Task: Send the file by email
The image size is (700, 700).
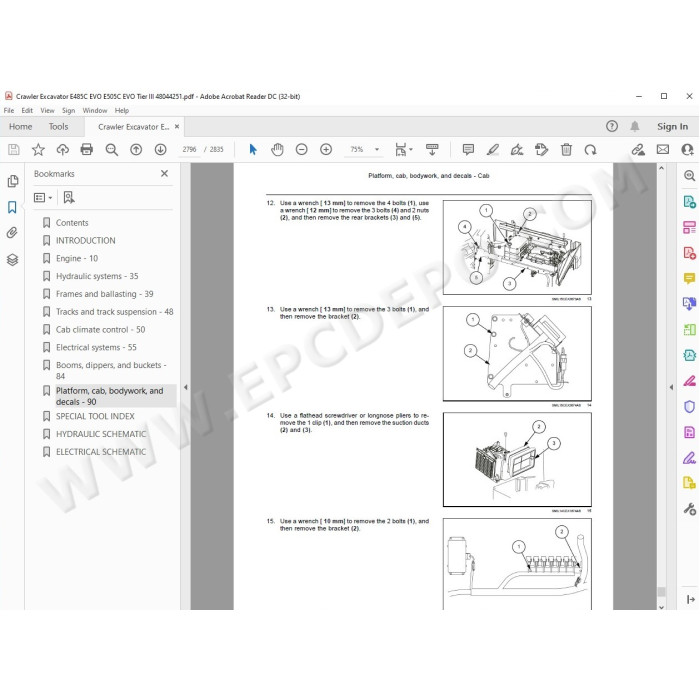Action: point(663,150)
